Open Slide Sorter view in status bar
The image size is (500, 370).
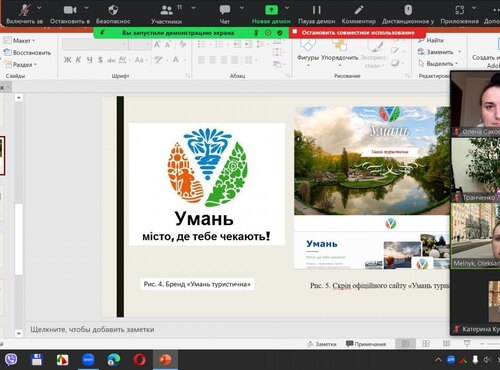(x=426, y=343)
